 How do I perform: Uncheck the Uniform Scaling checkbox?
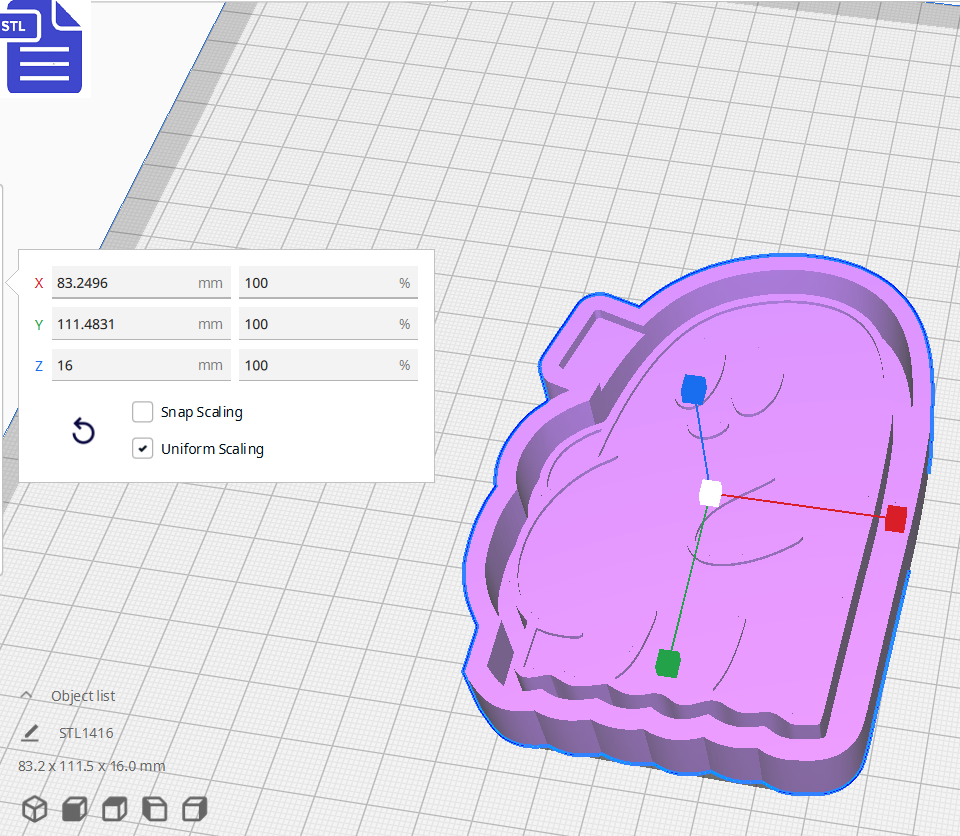tap(143, 449)
